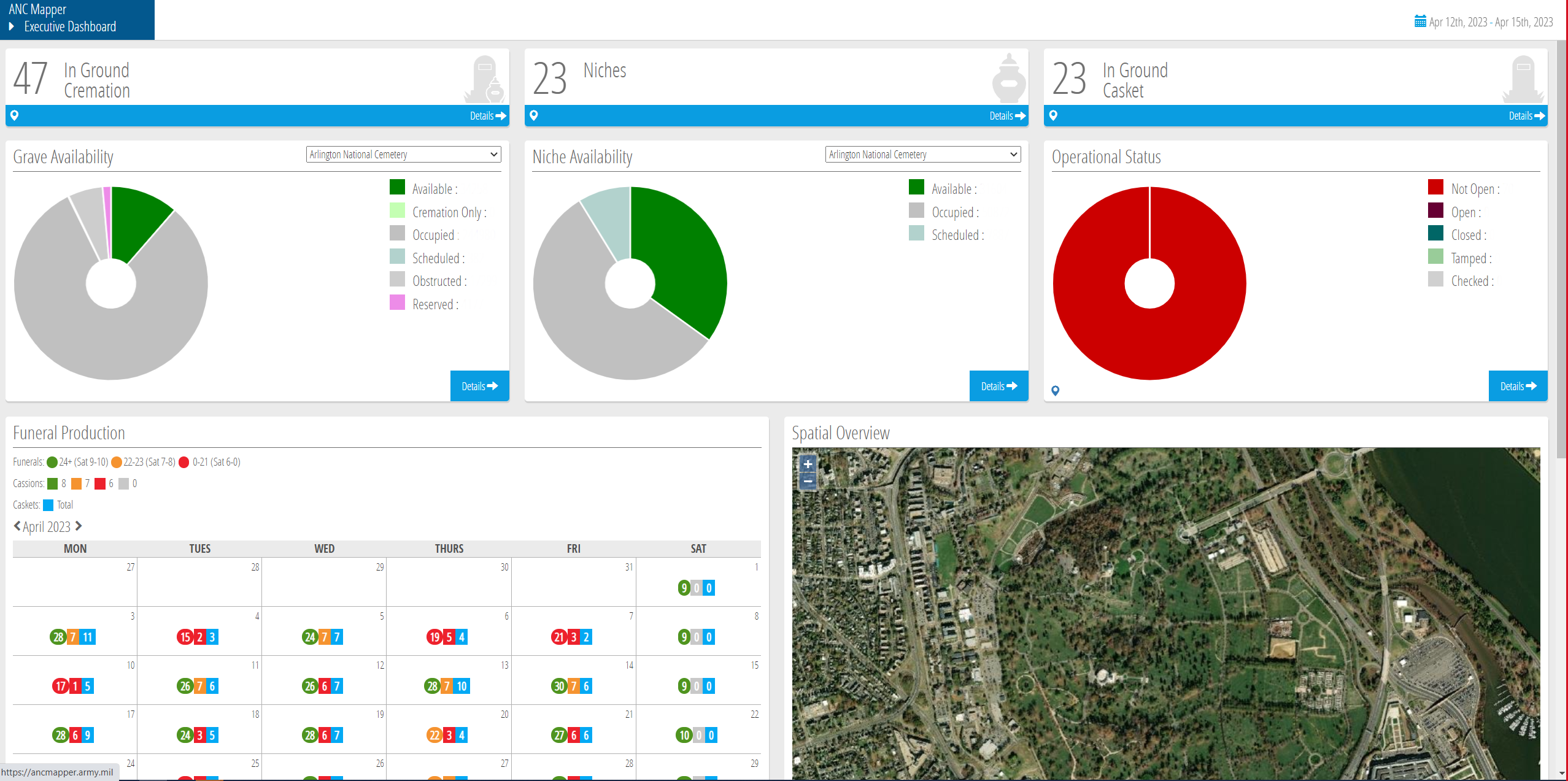Image resolution: width=1568 pixels, height=781 pixels.
Task: Click Scheduled swatch in Niche Availability legend
Action: 916,233
